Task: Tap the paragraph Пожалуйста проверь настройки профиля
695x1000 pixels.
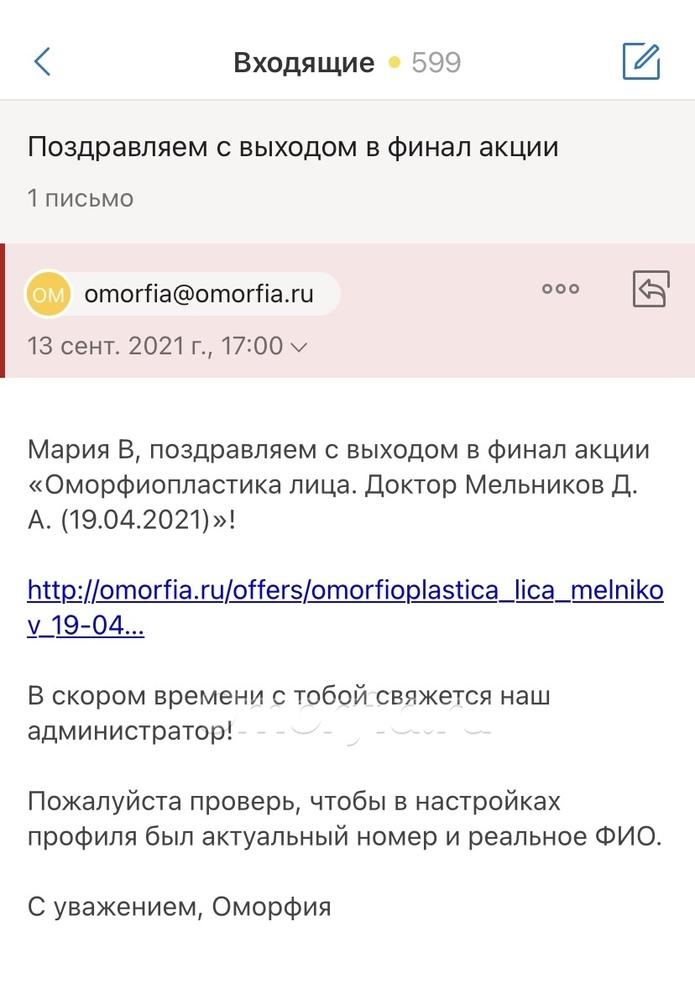Action: [x=344, y=818]
